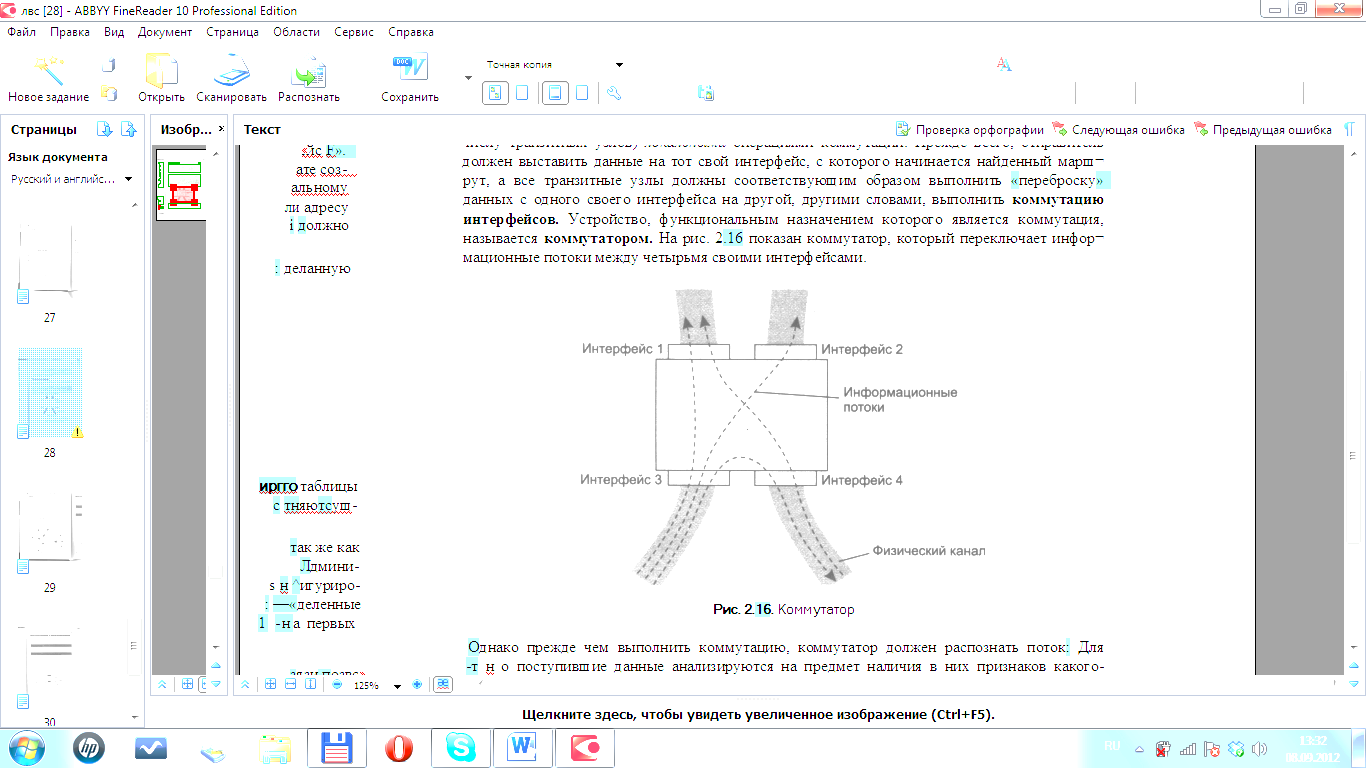This screenshot has height=768, width=1366.
Task: Open the Сохранить dropdown arrow
Action: [469, 77]
